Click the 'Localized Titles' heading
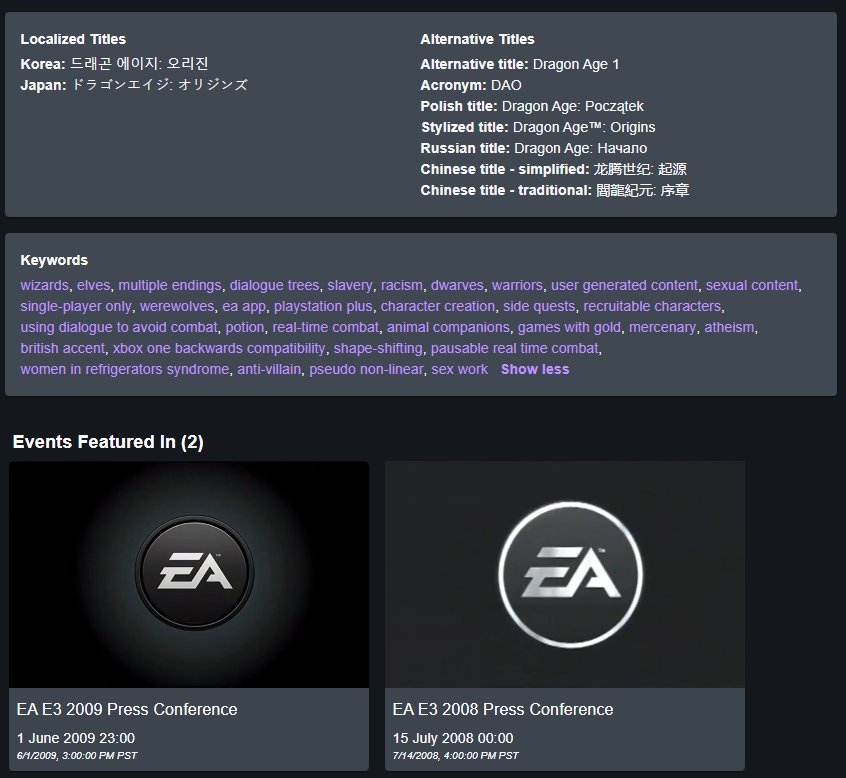The width and height of the screenshot is (846, 778). pyautogui.click(x=73, y=39)
